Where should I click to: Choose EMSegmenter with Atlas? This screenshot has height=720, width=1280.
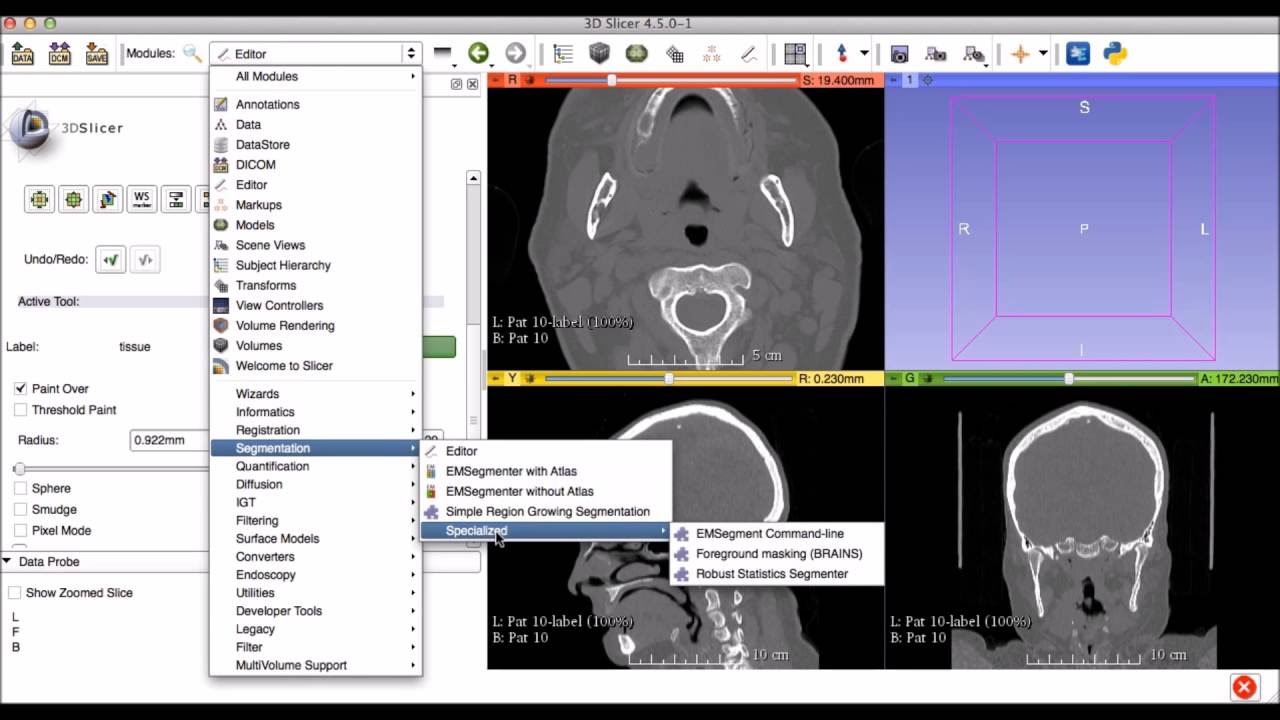[545, 471]
